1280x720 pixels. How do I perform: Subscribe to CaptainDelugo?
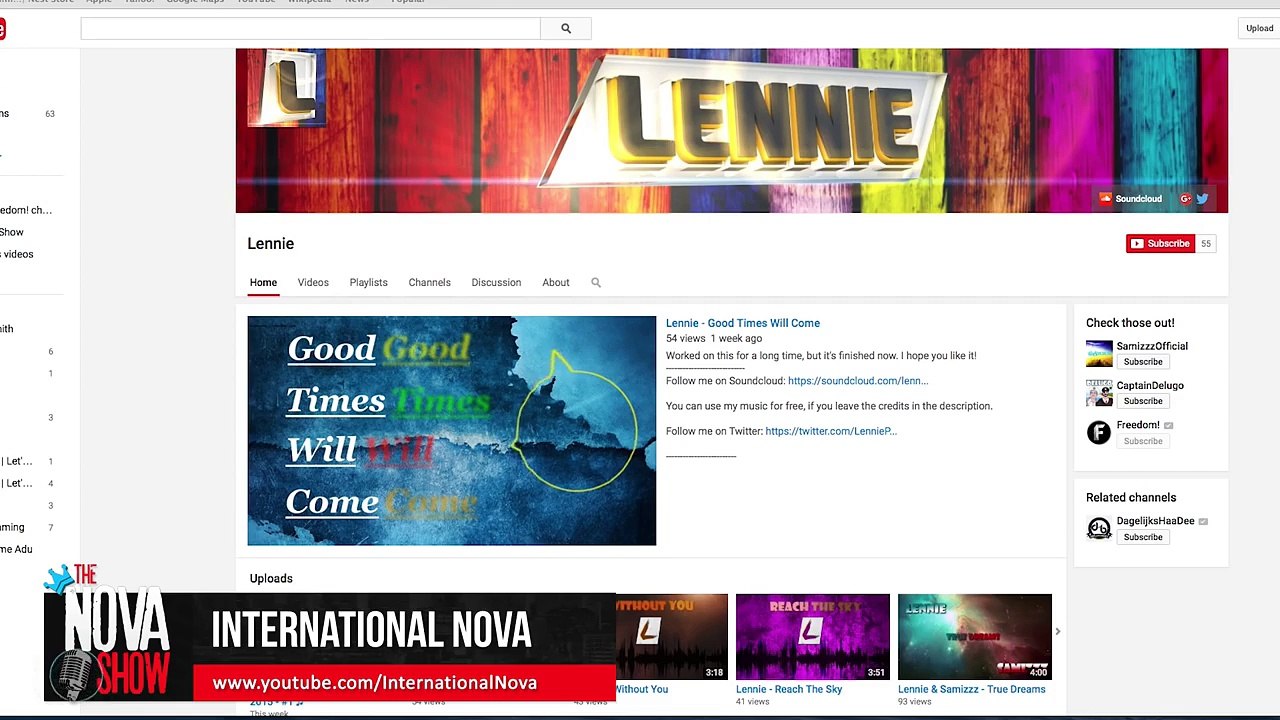pos(1142,401)
